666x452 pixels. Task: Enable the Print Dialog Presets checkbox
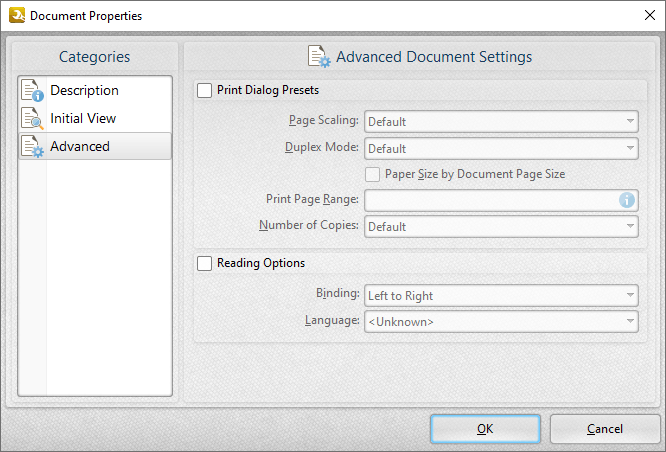[204, 90]
